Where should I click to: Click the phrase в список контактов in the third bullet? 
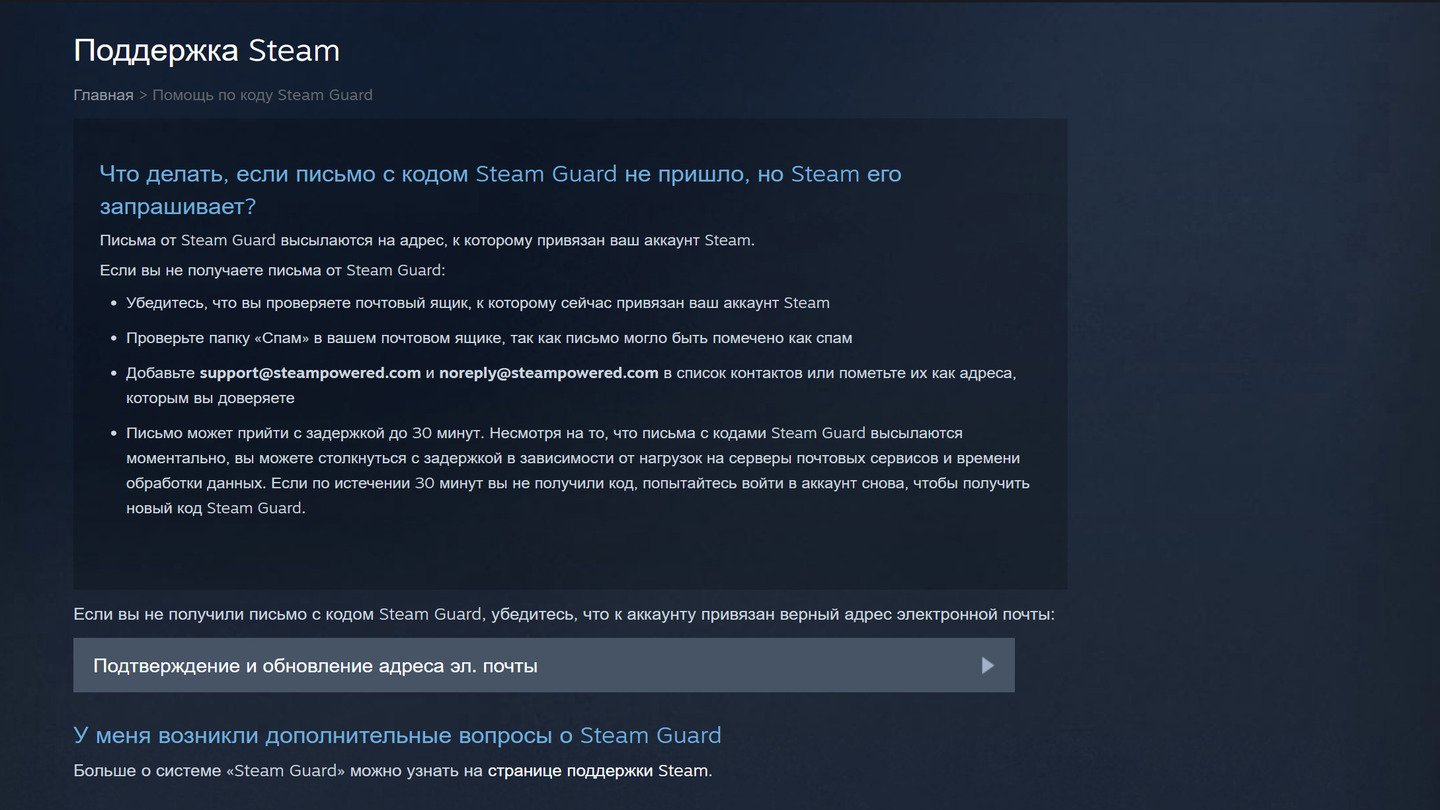(733, 373)
